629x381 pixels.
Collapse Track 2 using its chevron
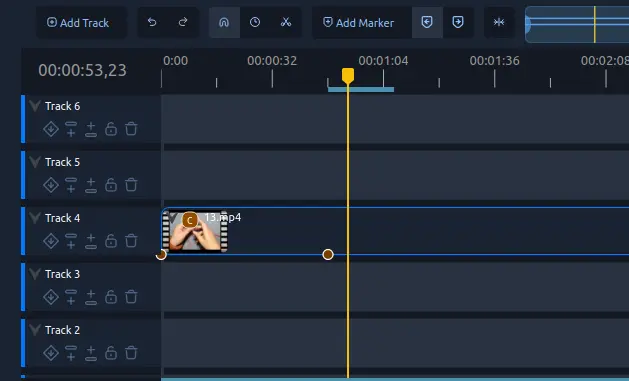35,330
